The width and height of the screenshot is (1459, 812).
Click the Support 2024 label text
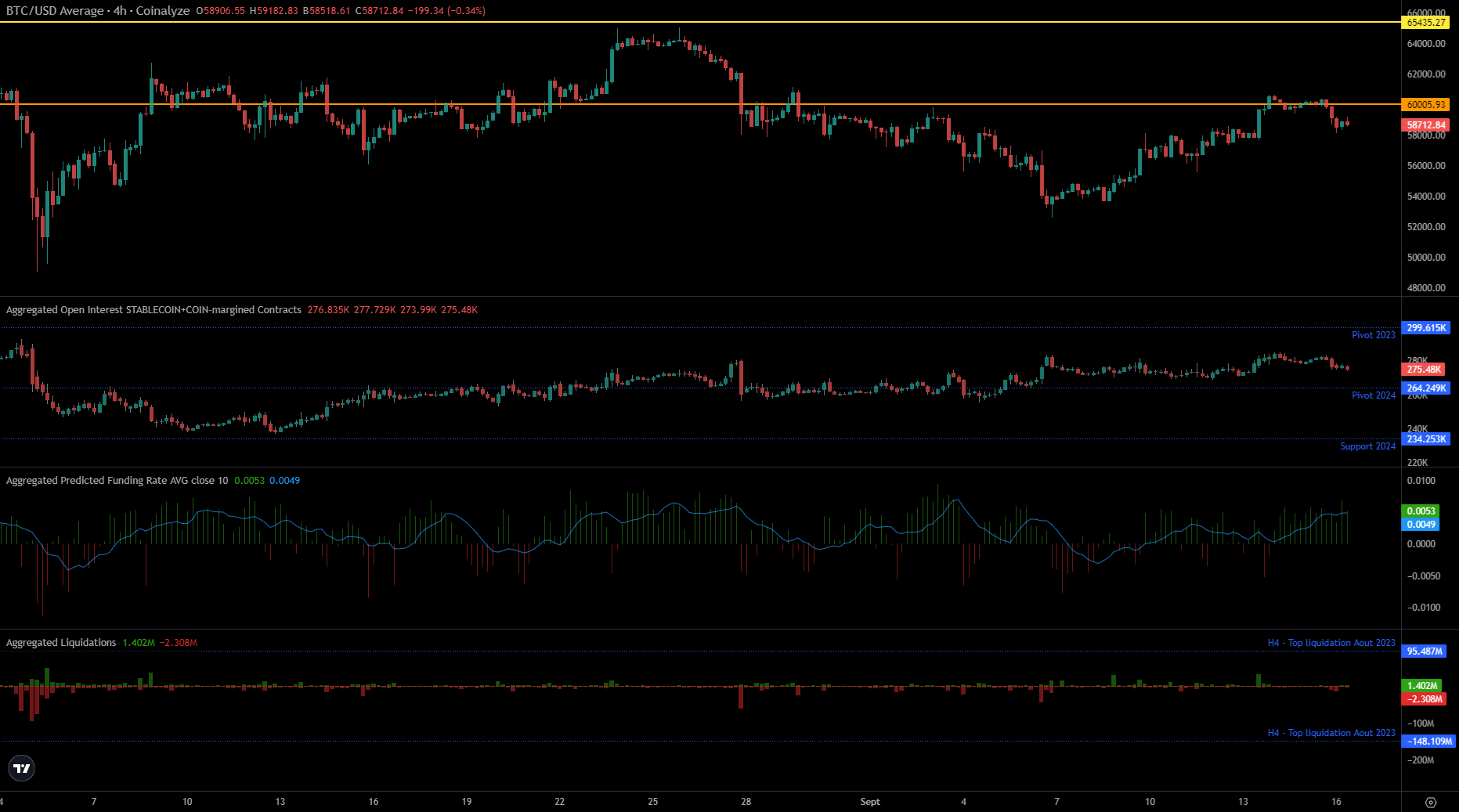1368,446
